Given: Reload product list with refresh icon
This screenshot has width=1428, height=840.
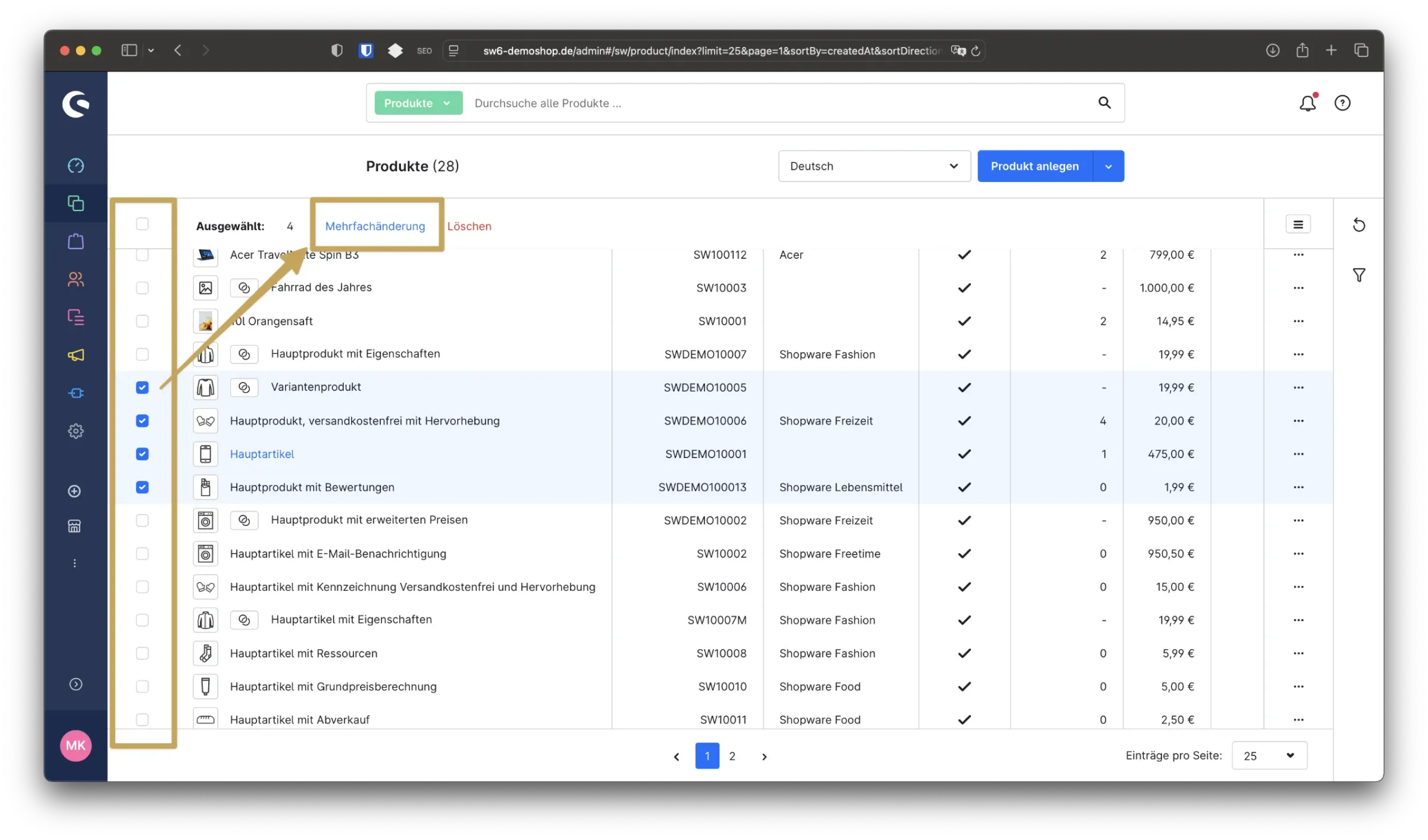Looking at the screenshot, I should [x=1359, y=225].
